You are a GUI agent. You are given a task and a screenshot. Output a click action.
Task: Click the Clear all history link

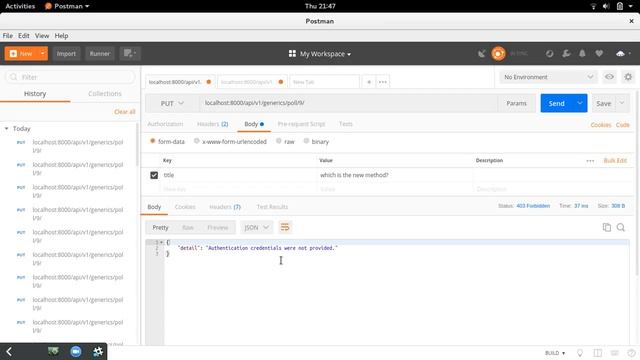pos(124,111)
